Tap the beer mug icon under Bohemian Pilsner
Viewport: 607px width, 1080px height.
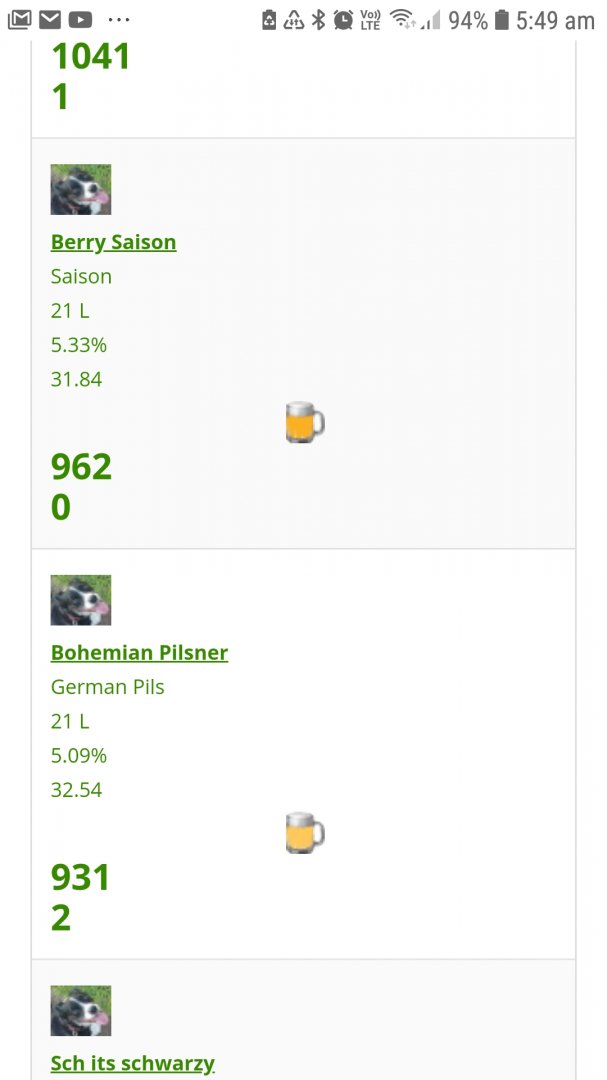click(305, 833)
